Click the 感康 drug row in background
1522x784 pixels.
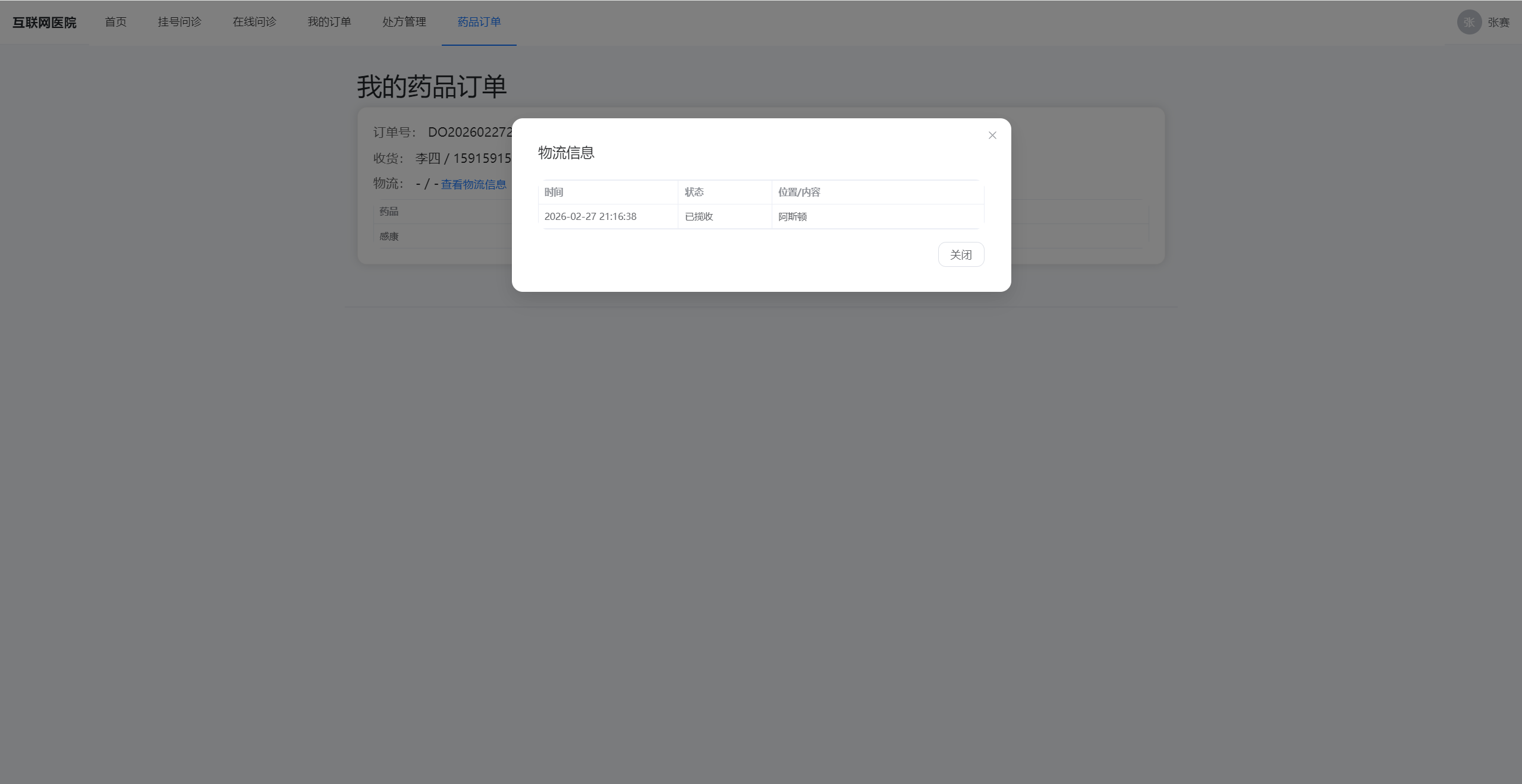(x=389, y=236)
